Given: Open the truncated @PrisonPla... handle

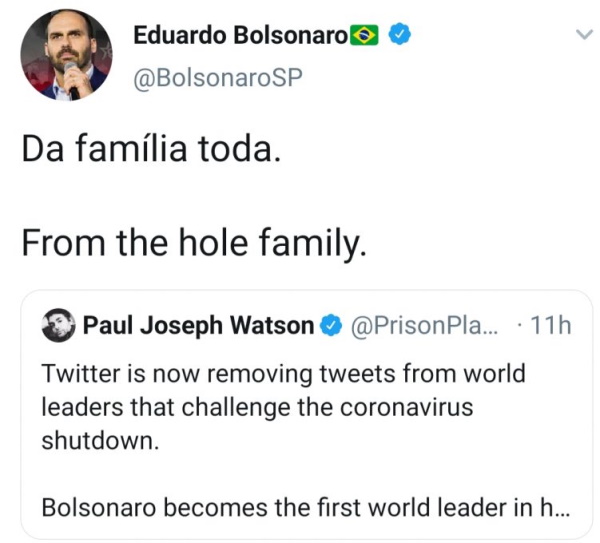Looking at the screenshot, I should pyautogui.click(x=420, y=325).
